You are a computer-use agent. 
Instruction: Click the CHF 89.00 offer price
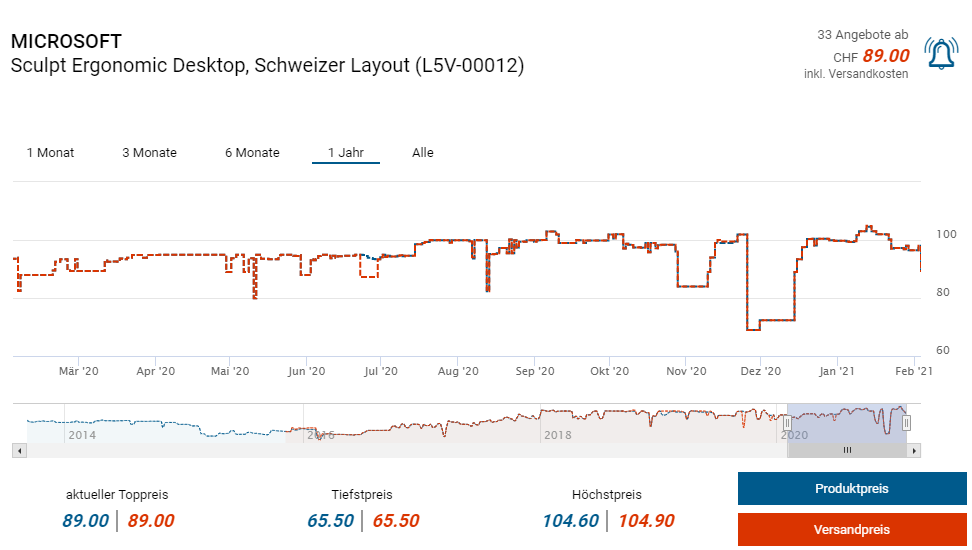pyautogui.click(x=885, y=56)
